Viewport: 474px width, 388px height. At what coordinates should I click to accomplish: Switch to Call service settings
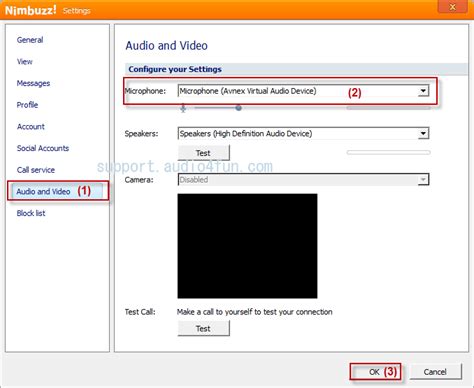click(36, 170)
